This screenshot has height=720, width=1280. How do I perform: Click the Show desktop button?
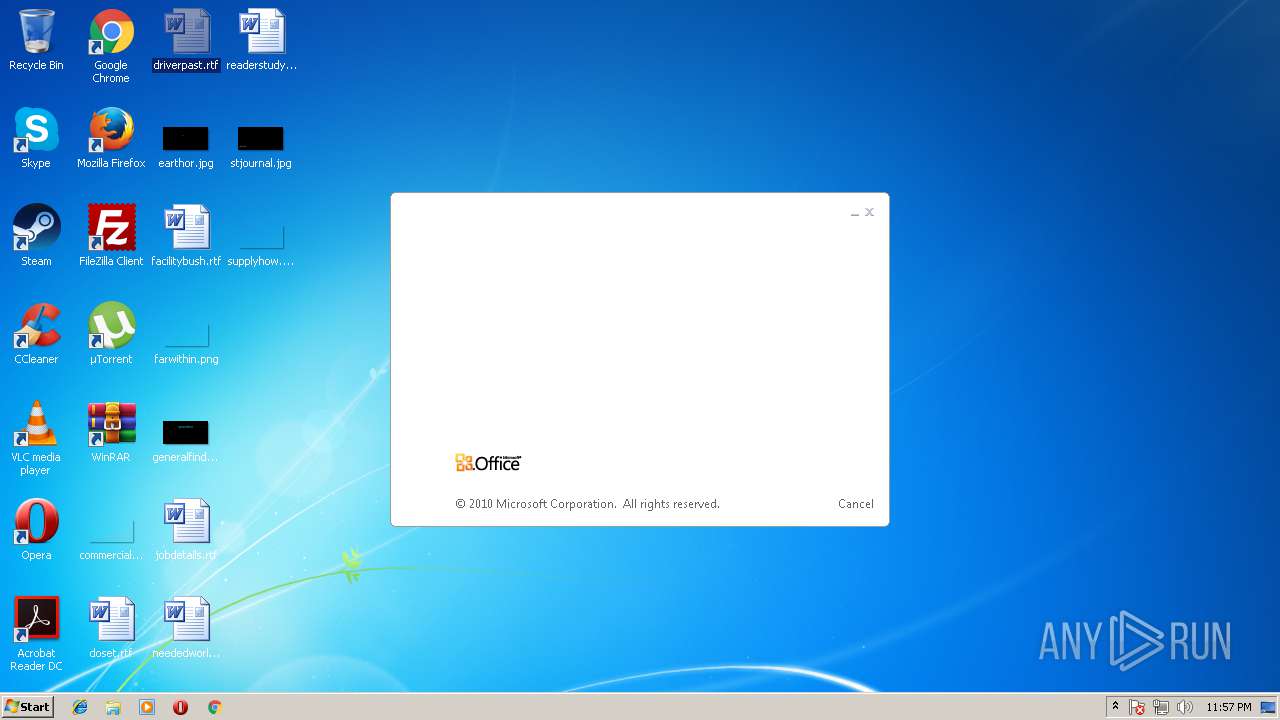(x=1269, y=707)
